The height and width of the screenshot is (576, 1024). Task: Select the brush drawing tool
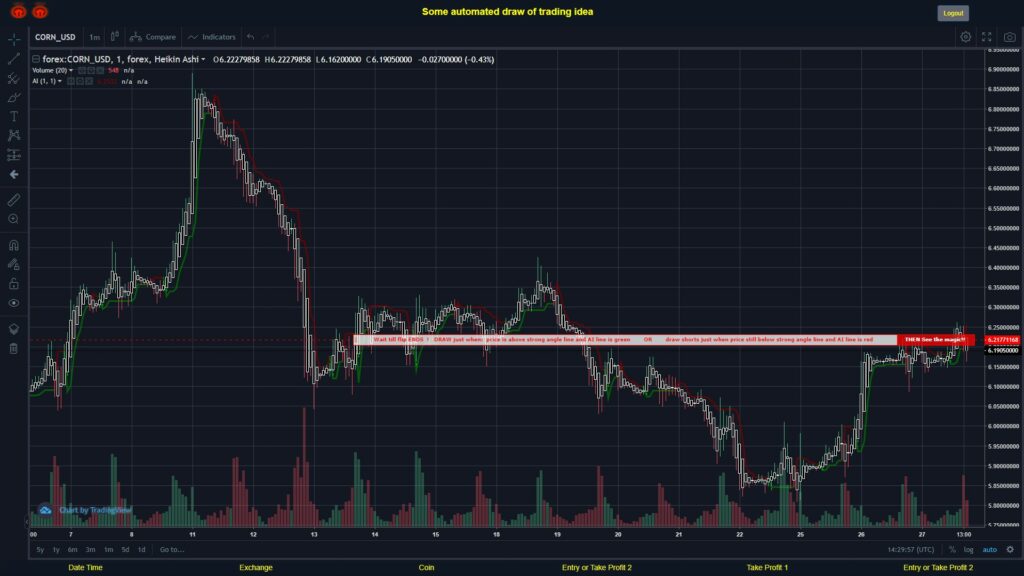tap(14, 97)
